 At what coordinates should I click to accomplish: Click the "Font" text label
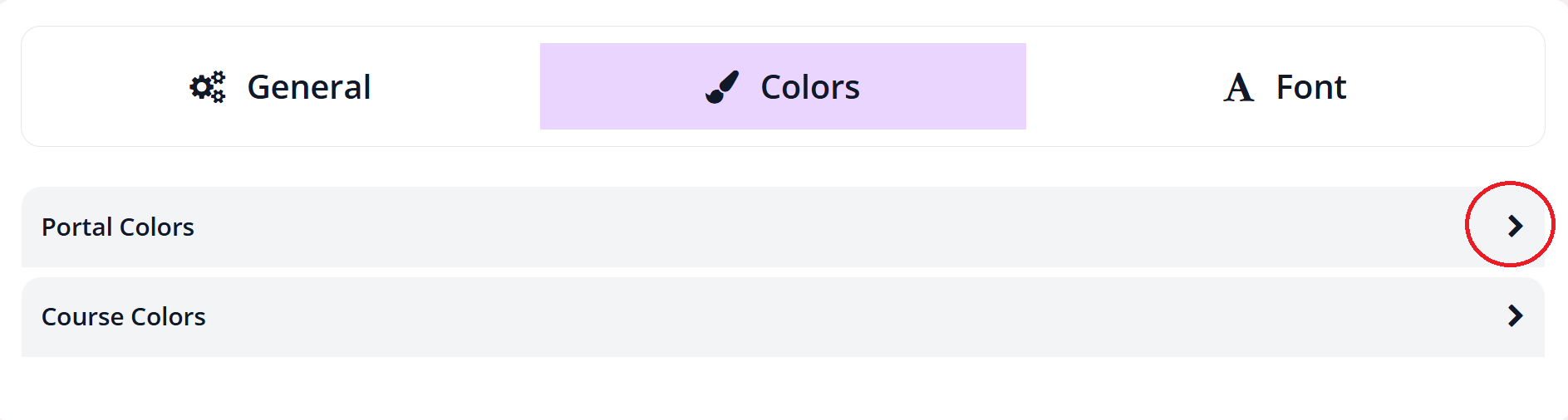pos(1310,87)
